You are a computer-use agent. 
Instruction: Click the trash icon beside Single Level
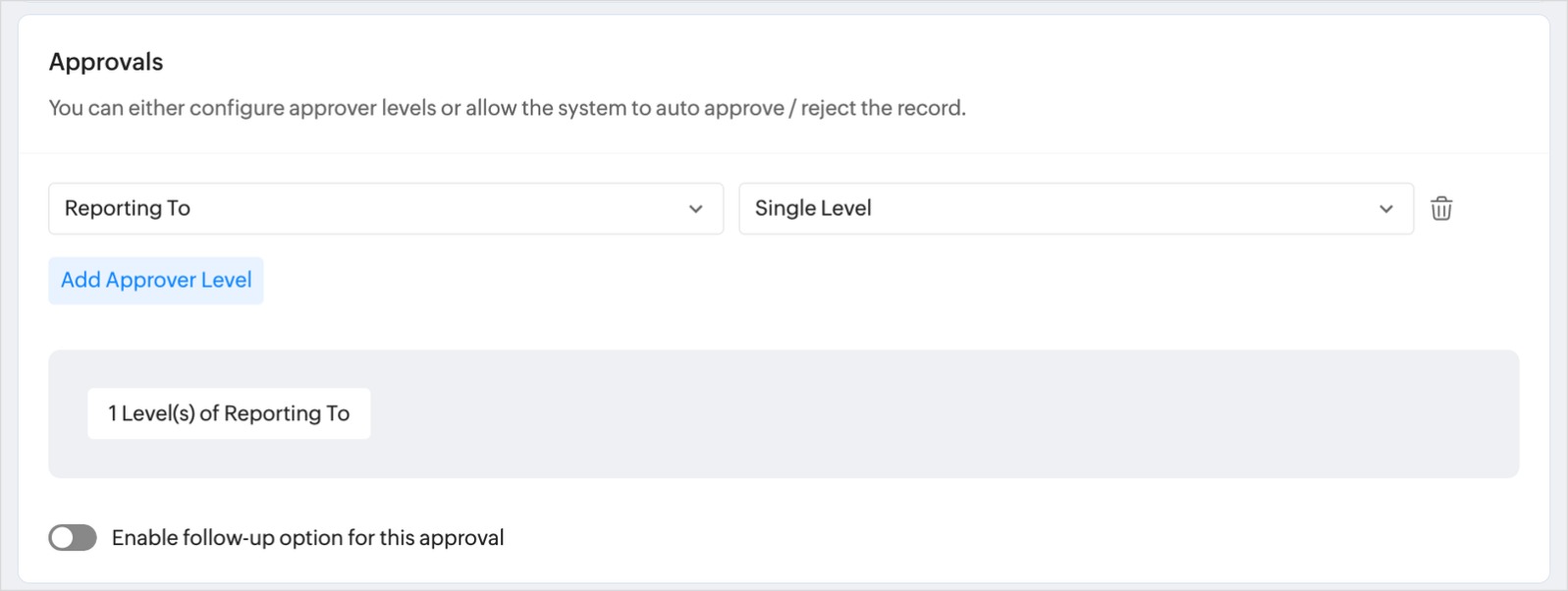(x=1440, y=209)
